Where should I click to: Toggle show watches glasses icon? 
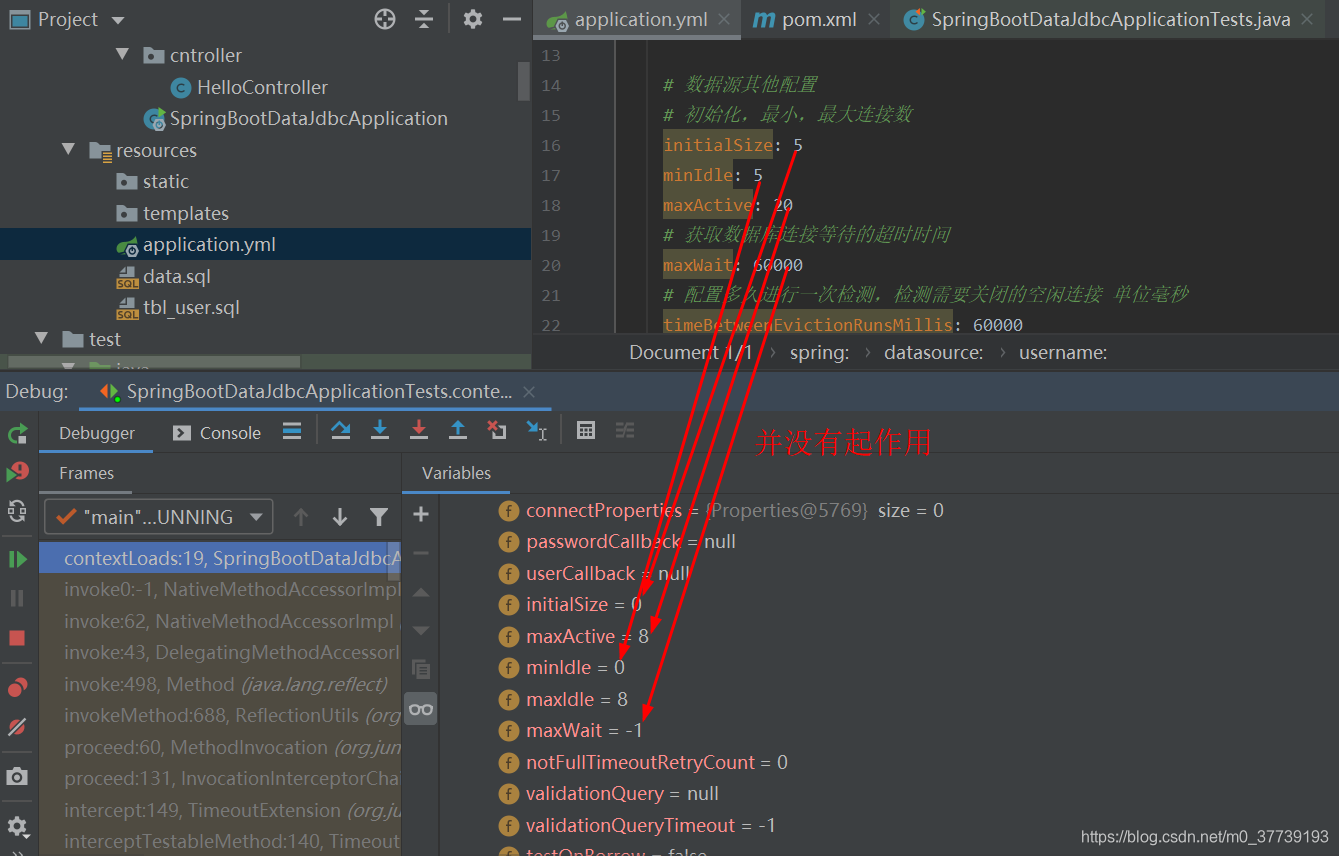(x=421, y=710)
